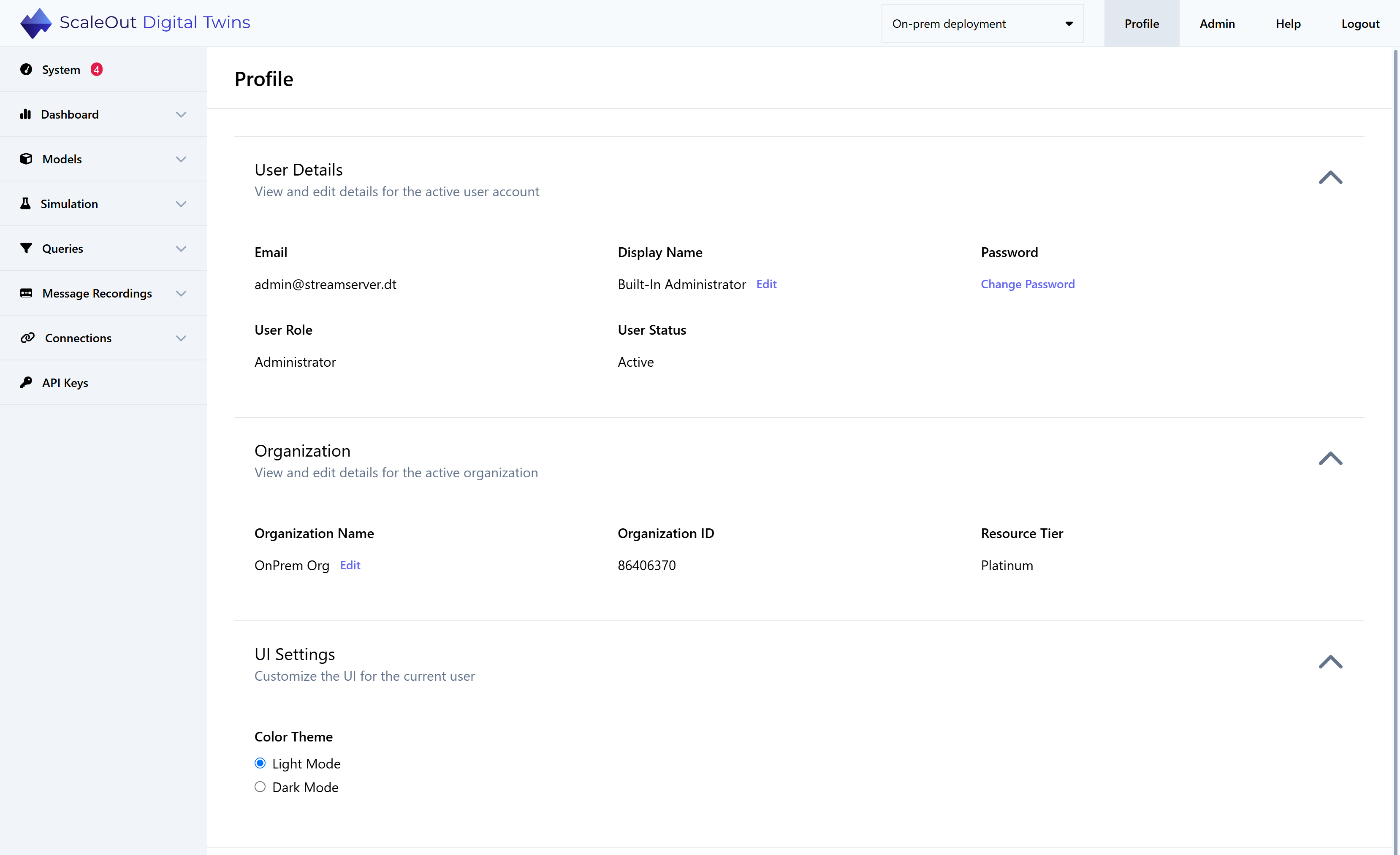Click the Dashboard bar chart icon

[x=26, y=114]
